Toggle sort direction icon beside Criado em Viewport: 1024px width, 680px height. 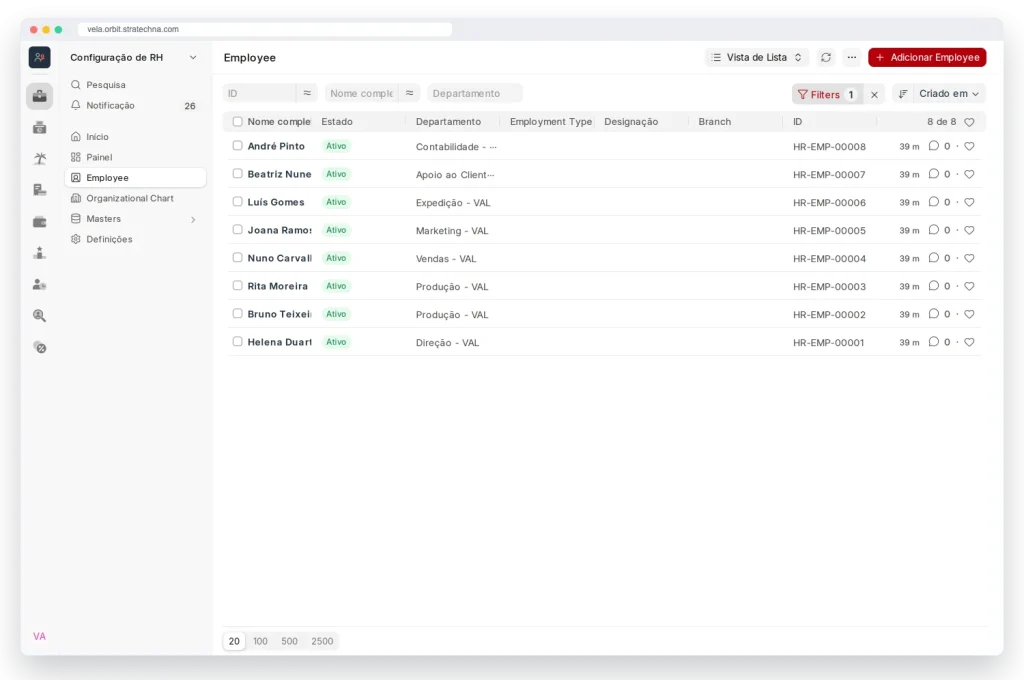(903, 94)
